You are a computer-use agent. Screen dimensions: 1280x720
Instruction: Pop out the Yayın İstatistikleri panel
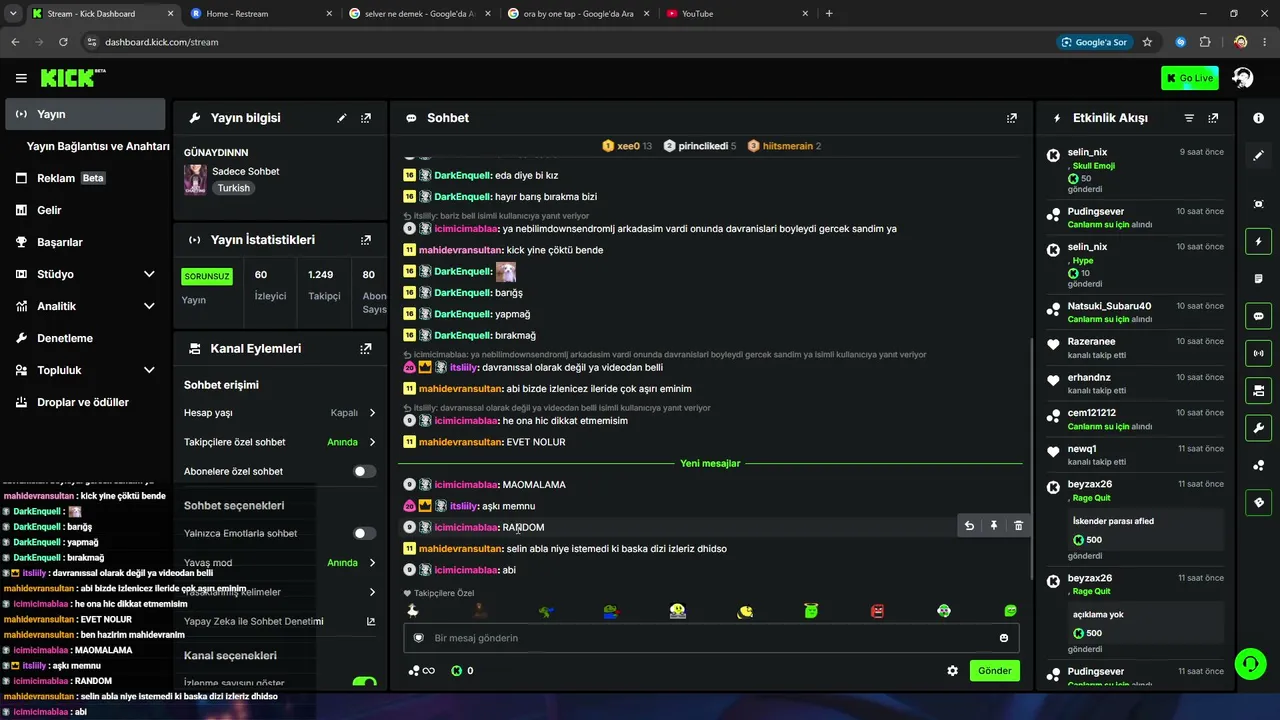(x=366, y=240)
